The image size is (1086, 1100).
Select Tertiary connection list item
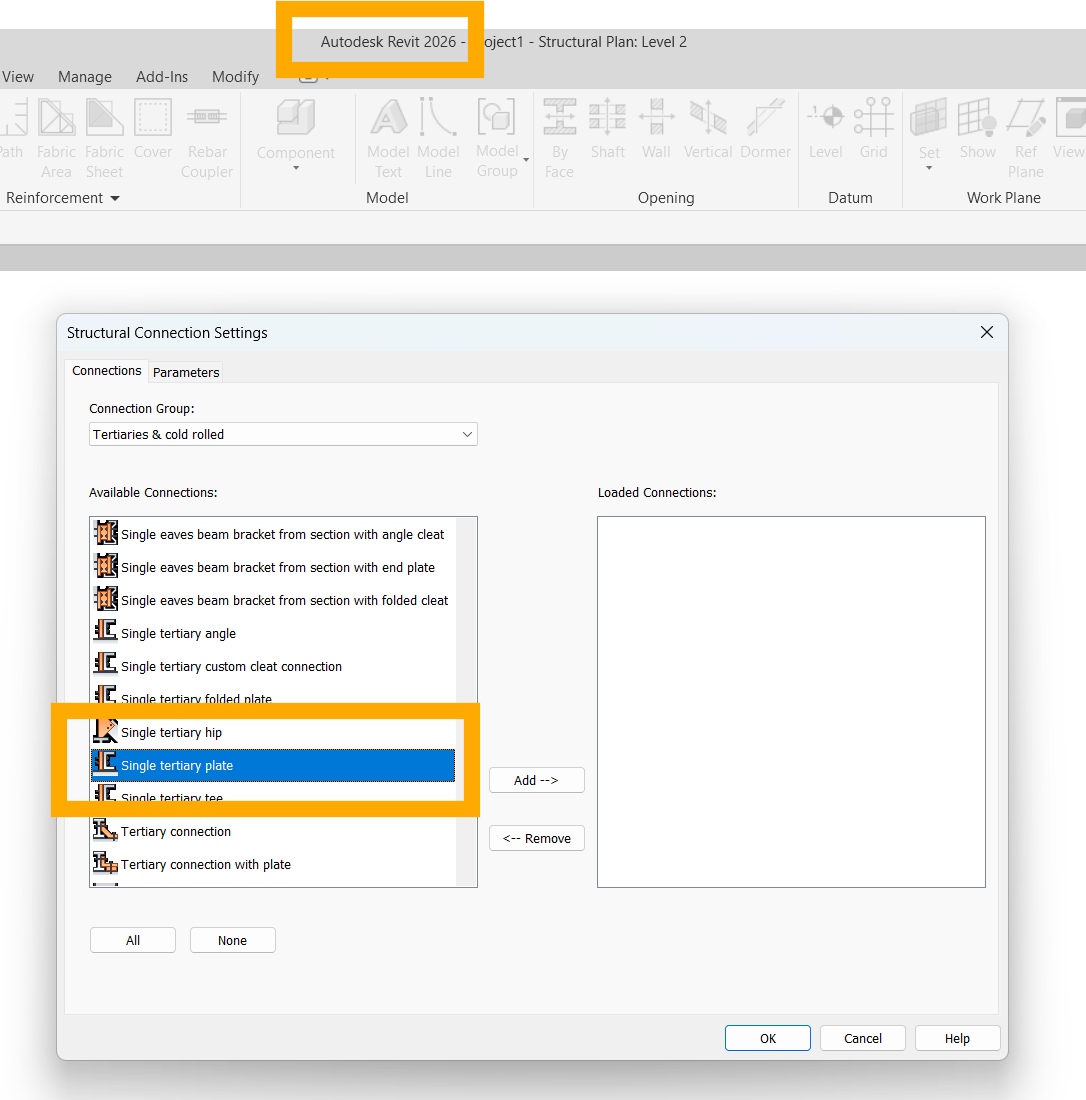coord(274,831)
